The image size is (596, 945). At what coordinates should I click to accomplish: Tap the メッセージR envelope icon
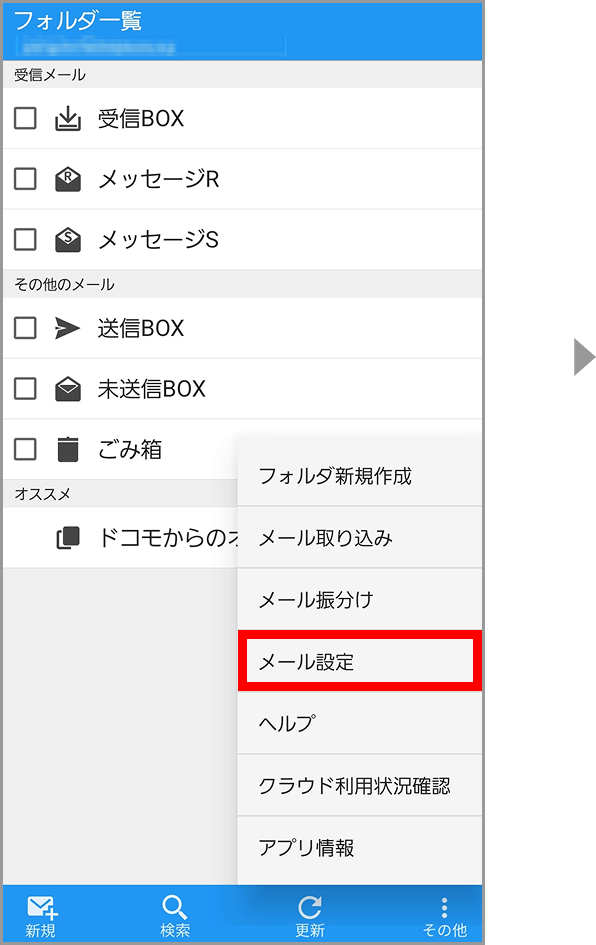pos(68,179)
